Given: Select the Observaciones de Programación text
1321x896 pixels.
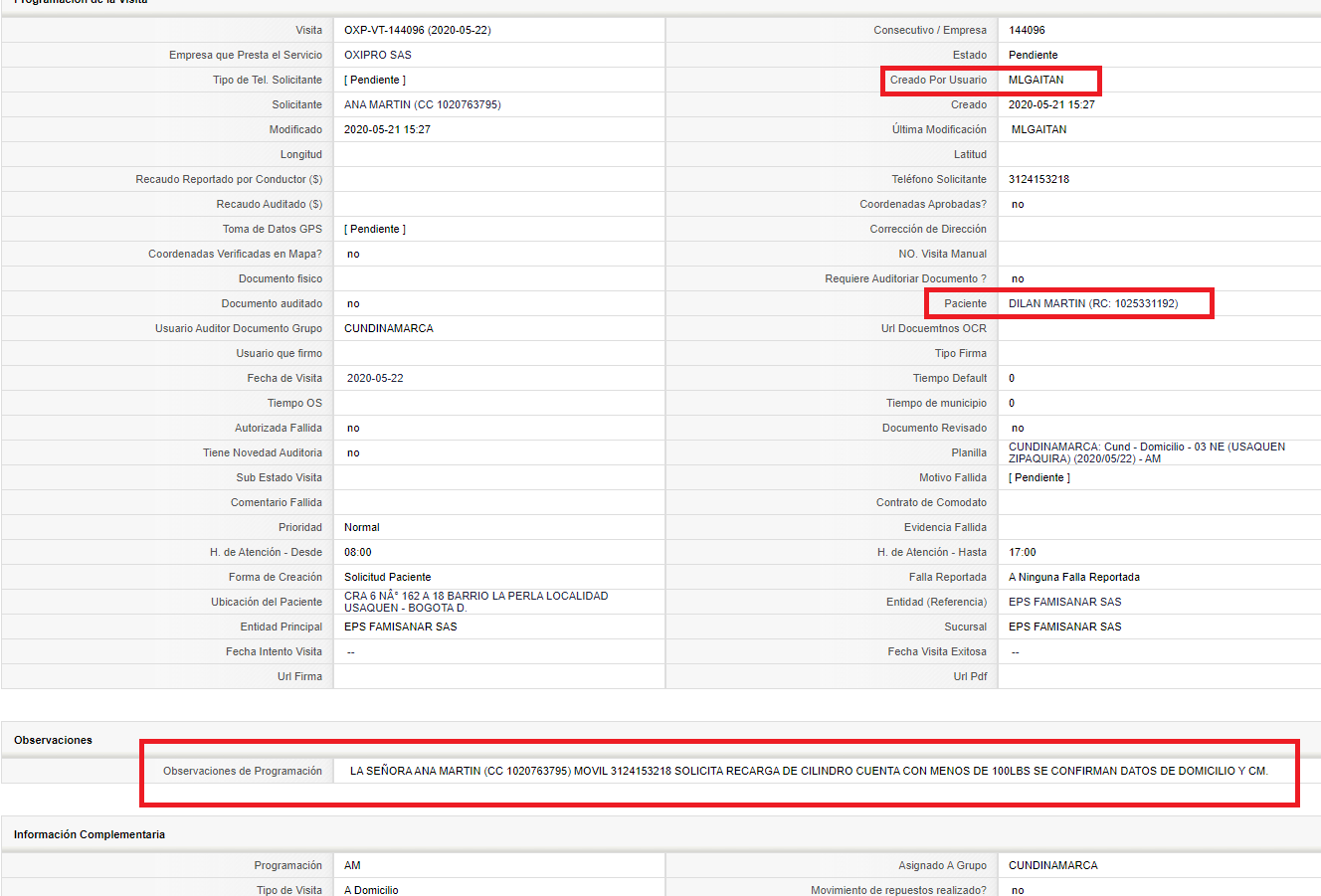Looking at the screenshot, I should (809, 771).
